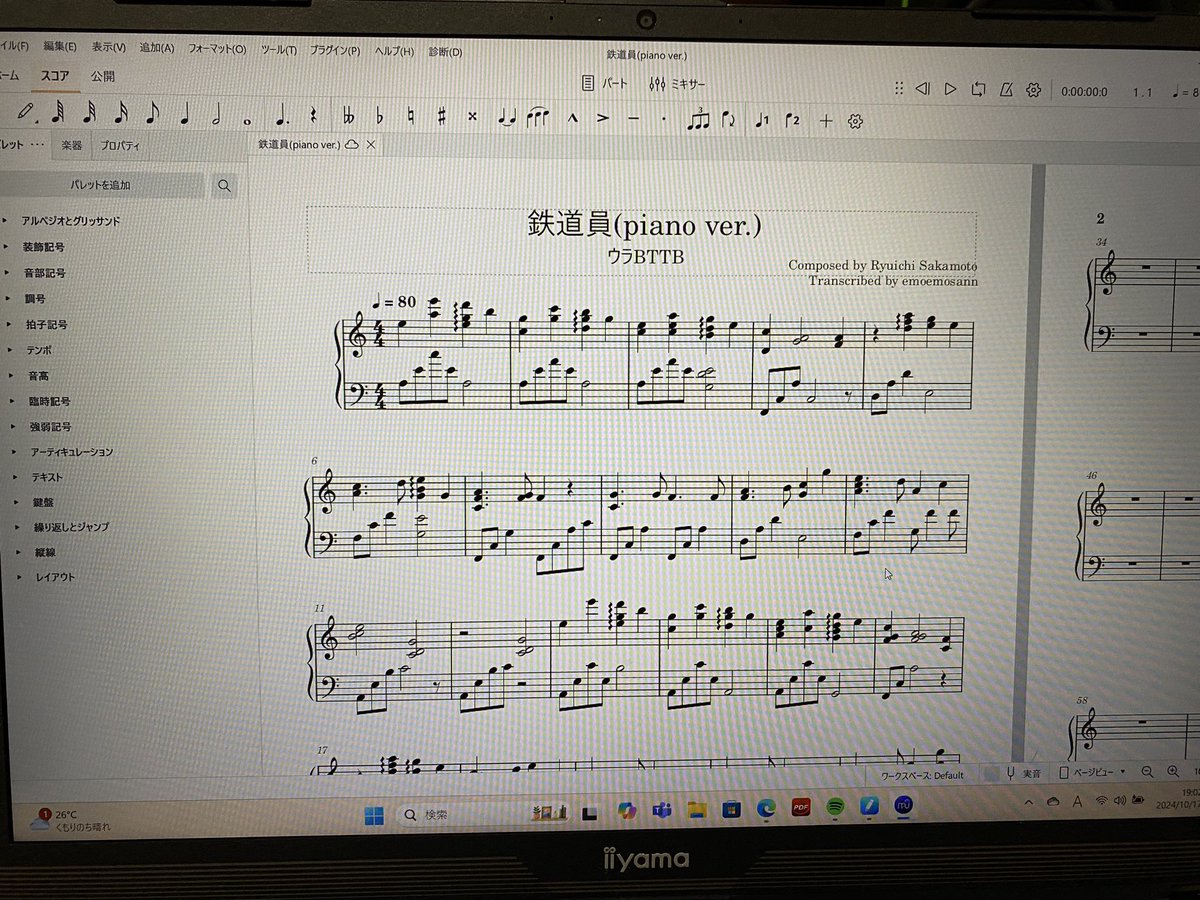Select the flat accidental
The image size is (1200, 900).
[380, 119]
